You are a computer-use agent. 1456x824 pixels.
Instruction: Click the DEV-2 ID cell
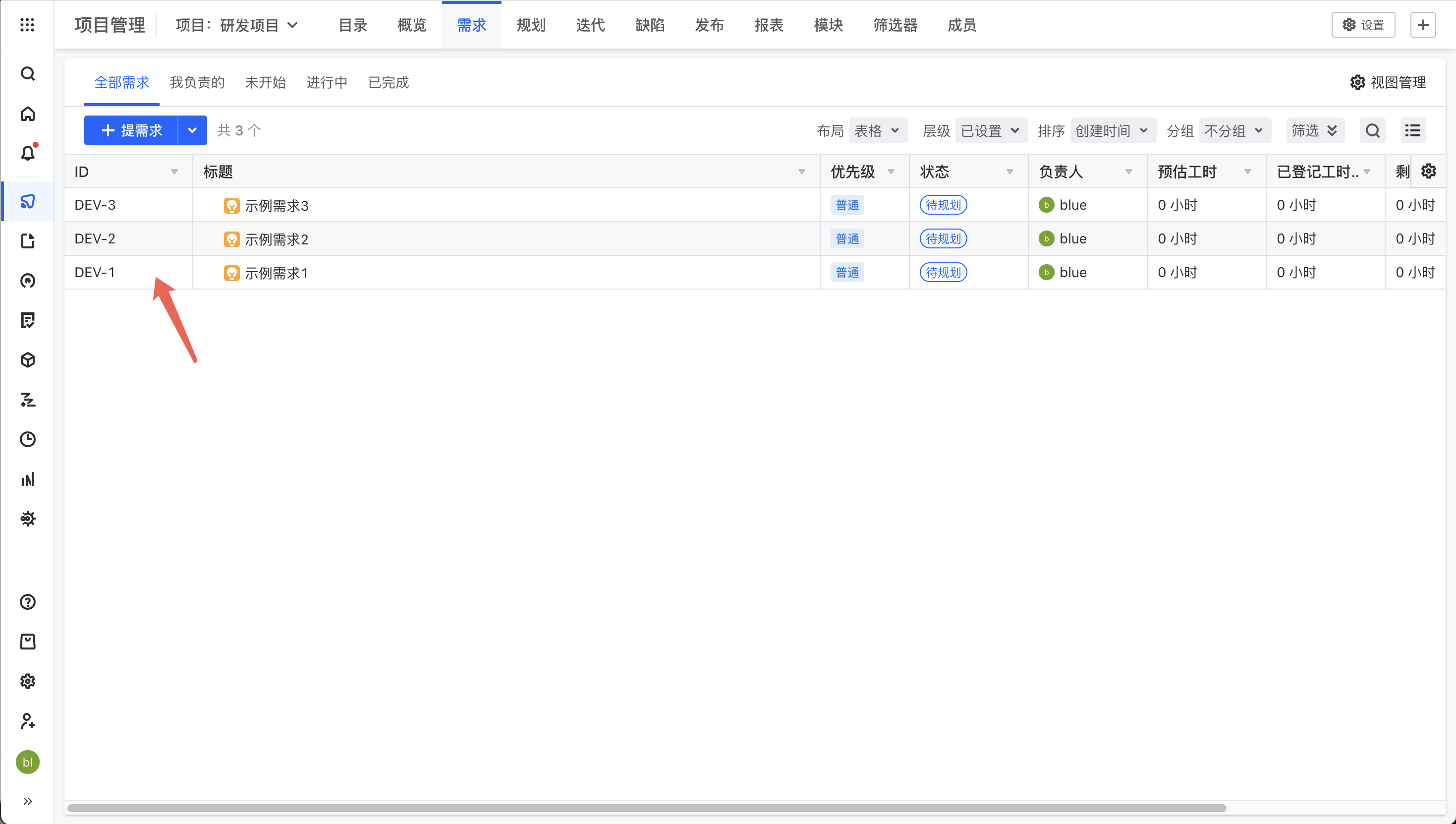[x=128, y=239]
